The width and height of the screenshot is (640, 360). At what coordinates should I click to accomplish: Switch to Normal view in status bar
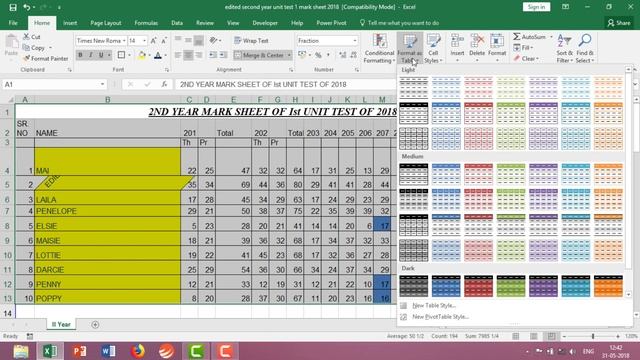click(516, 336)
